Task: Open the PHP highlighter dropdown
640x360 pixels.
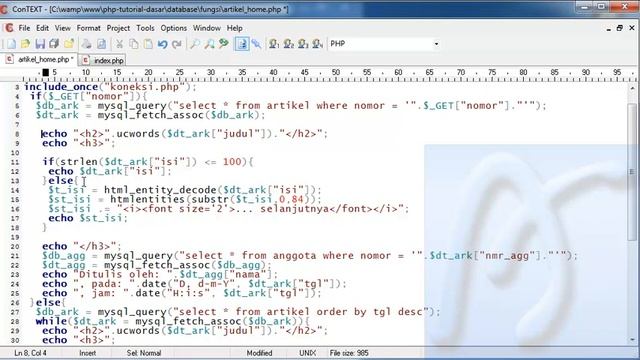Action: point(436,44)
